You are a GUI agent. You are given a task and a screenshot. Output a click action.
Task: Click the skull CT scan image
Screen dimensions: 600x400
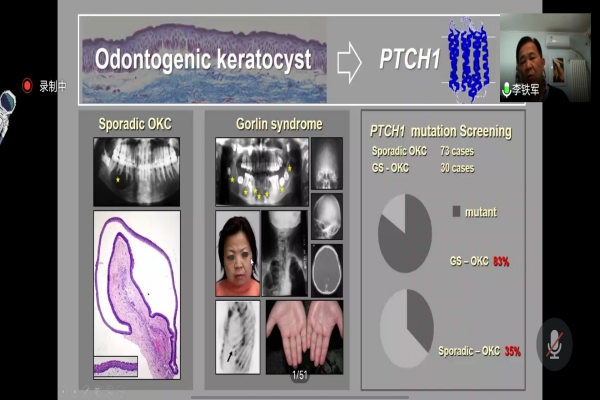[x=327, y=271]
